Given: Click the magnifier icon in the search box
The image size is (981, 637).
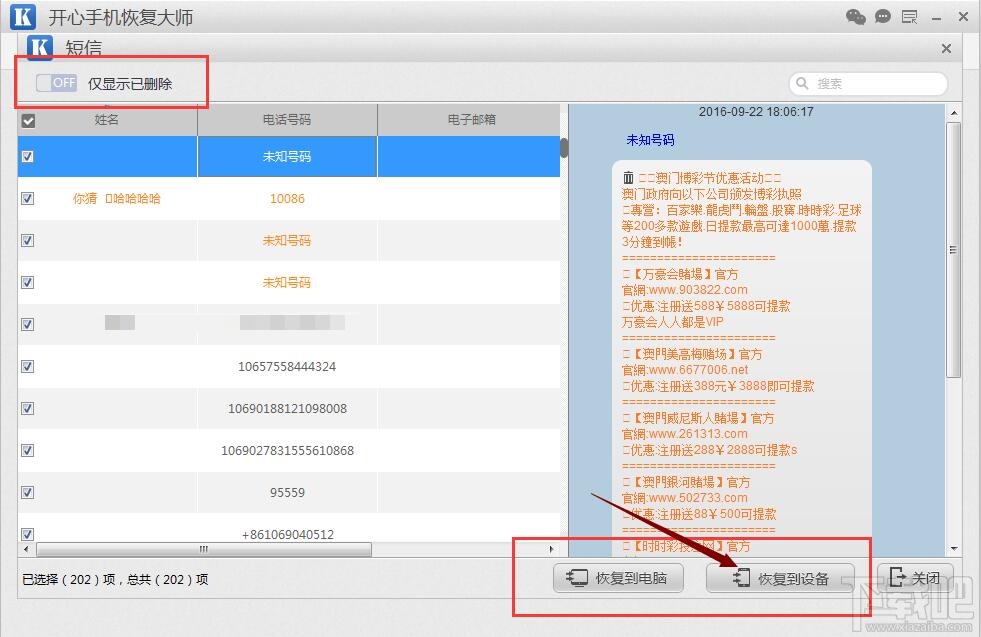Looking at the screenshot, I should (802, 84).
